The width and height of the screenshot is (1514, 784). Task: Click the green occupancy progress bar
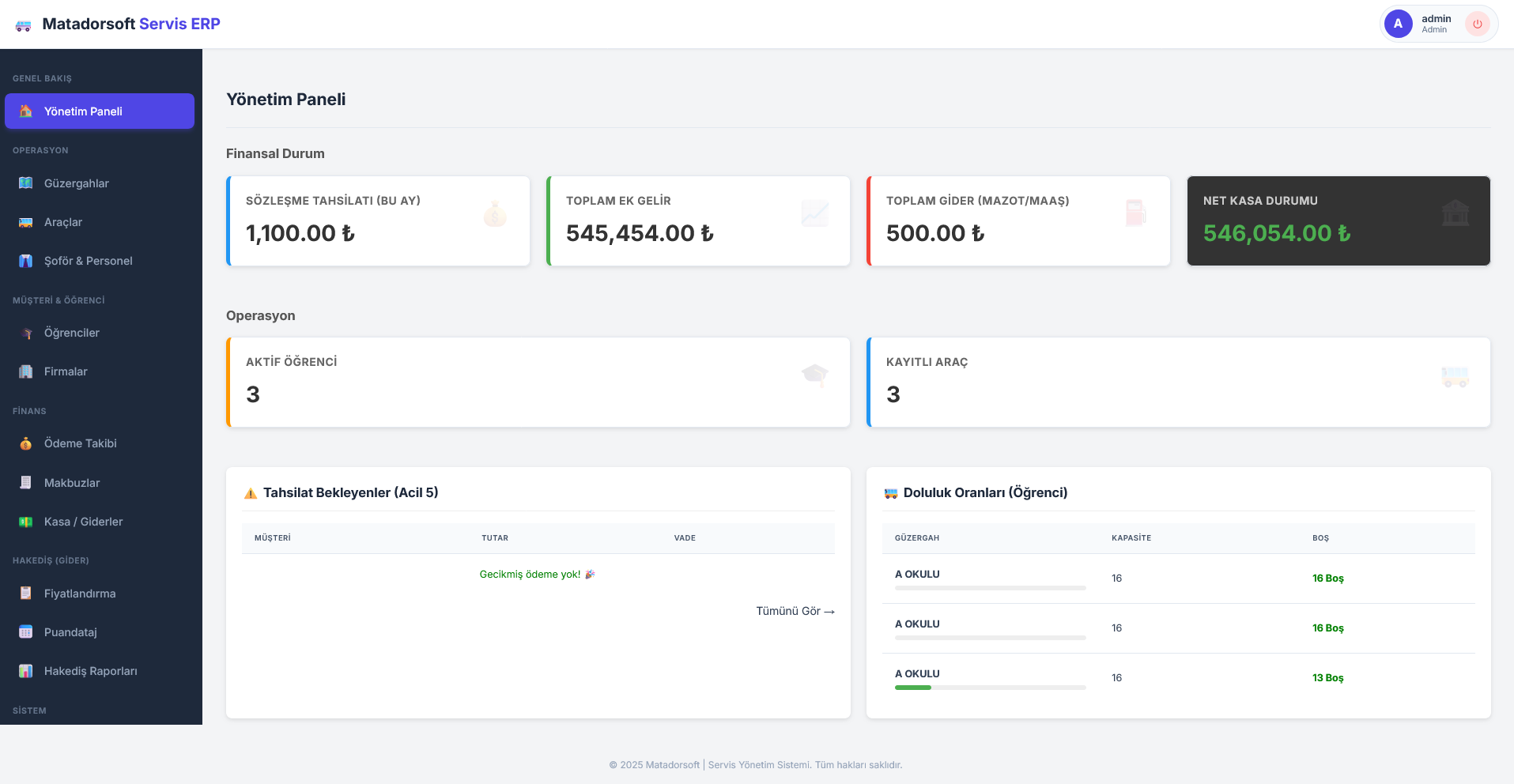[913, 688]
